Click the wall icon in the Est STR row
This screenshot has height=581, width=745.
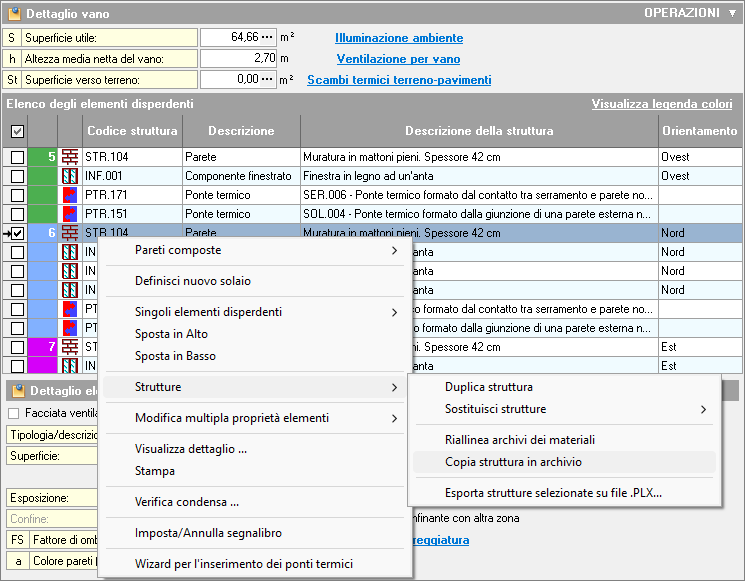[x=70, y=347]
